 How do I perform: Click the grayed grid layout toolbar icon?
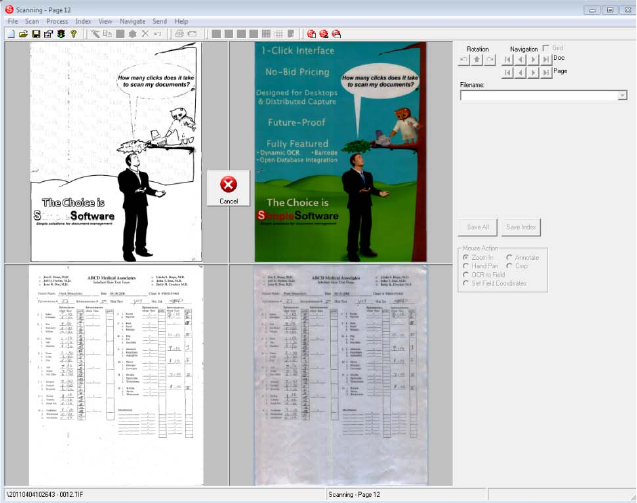click(266, 34)
